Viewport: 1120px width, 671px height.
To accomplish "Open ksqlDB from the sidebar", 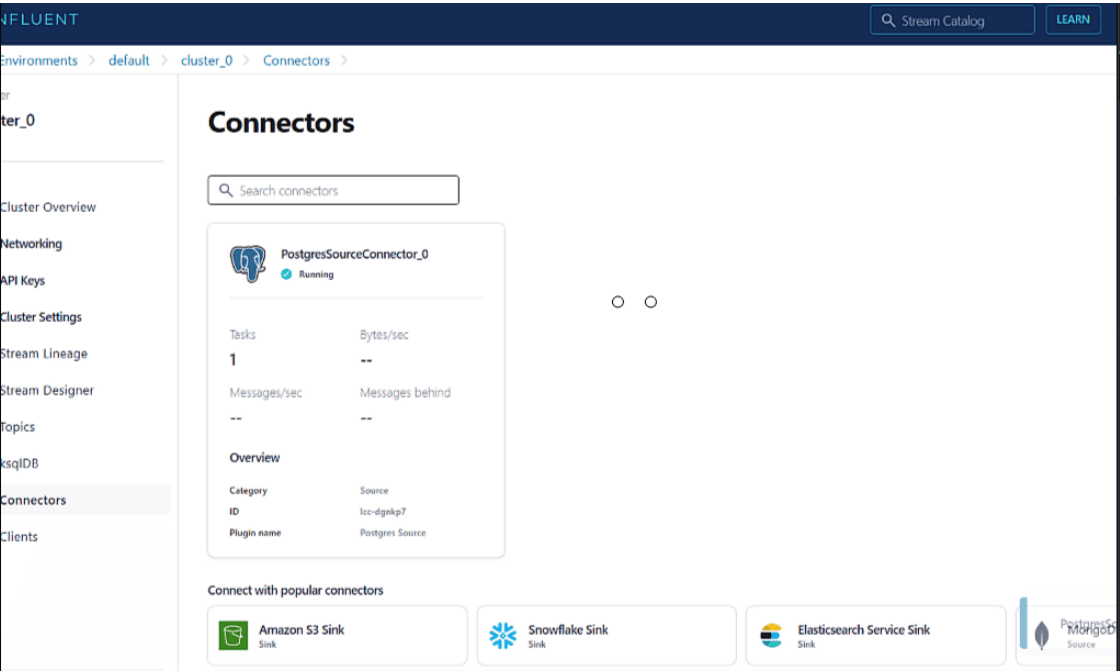I will [x=19, y=463].
